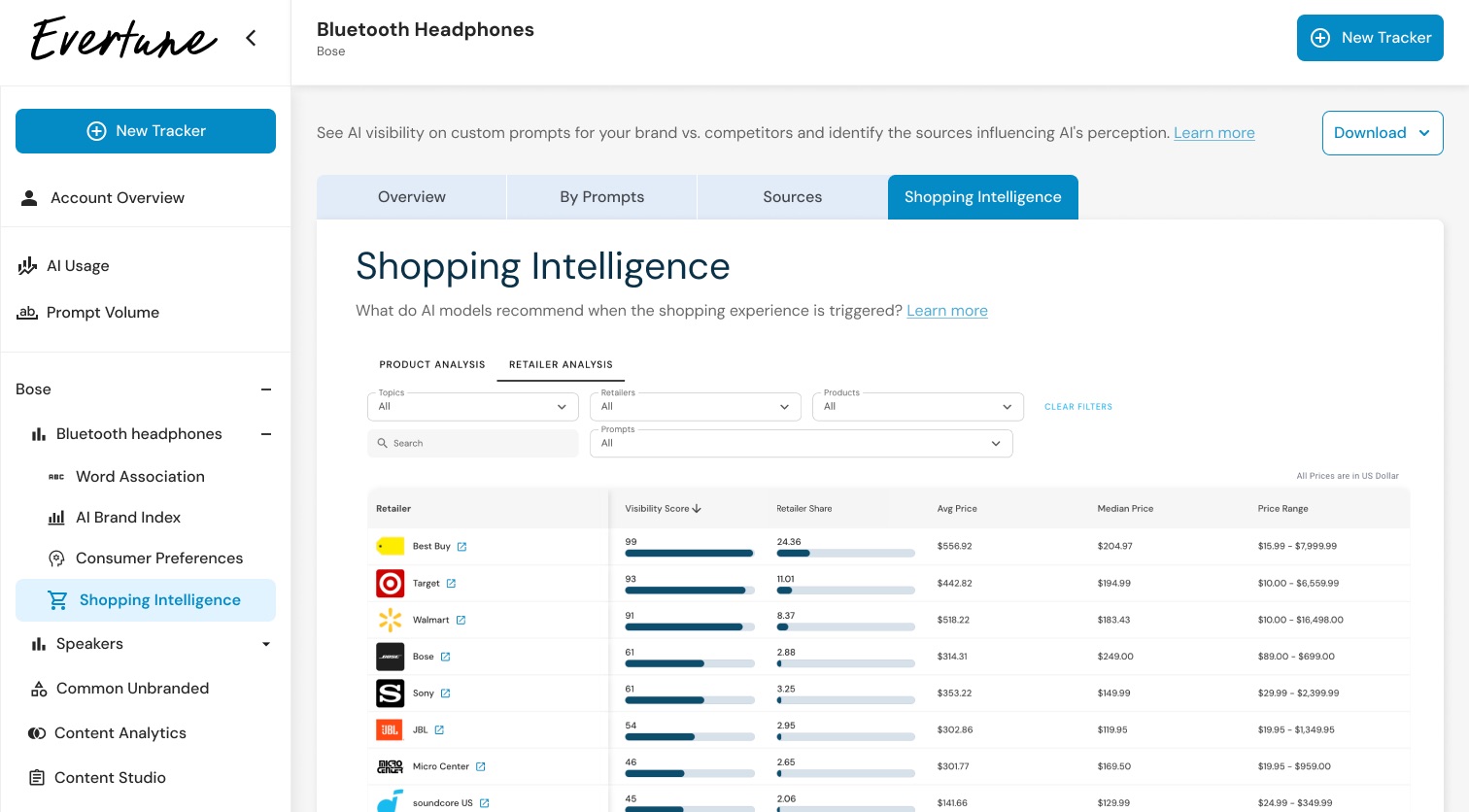
Task: Open Learn more link beside AI visibility text
Action: [1214, 133]
